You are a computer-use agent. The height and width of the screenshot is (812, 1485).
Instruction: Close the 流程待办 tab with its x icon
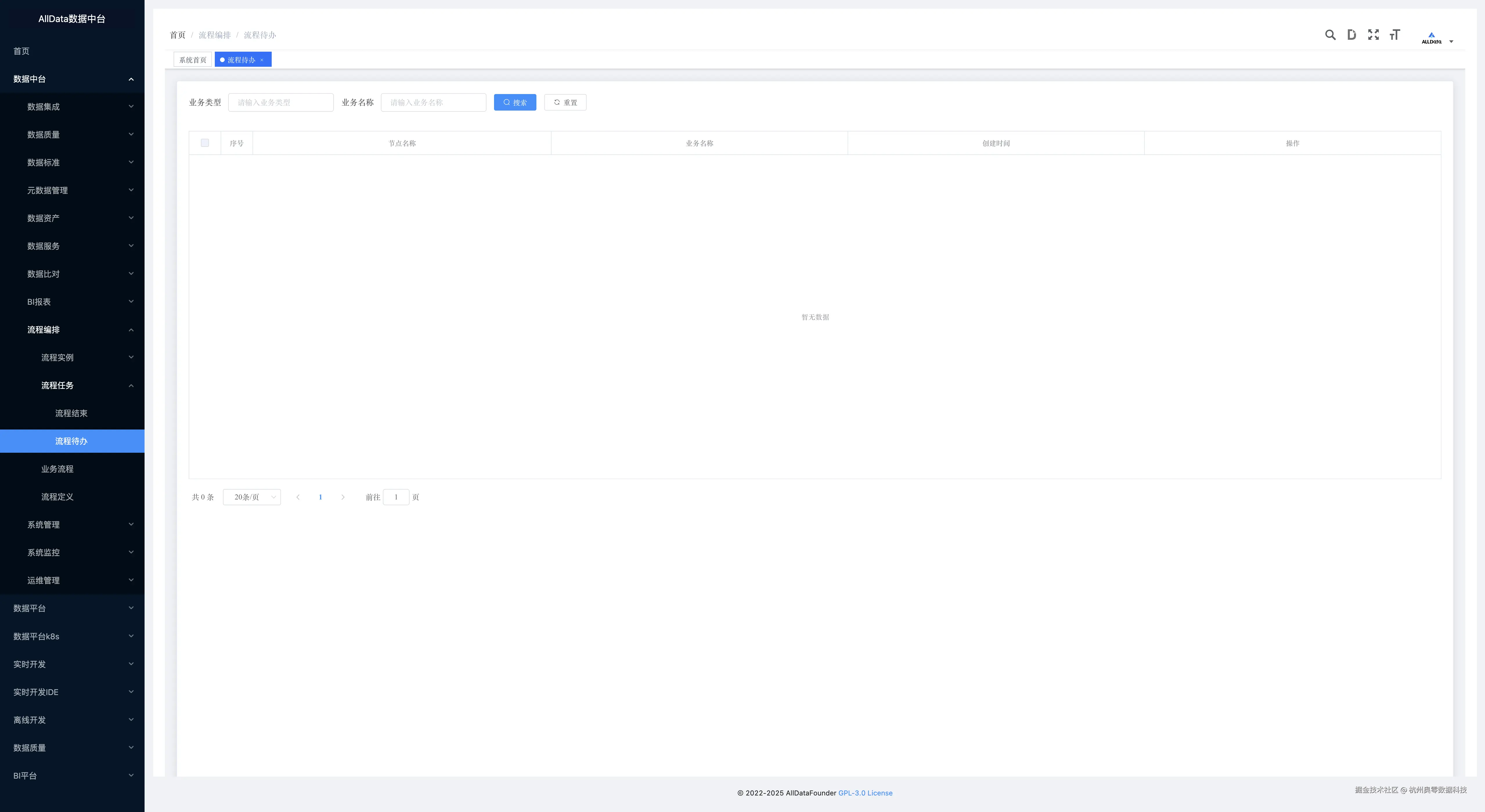(x=262, y=60)
